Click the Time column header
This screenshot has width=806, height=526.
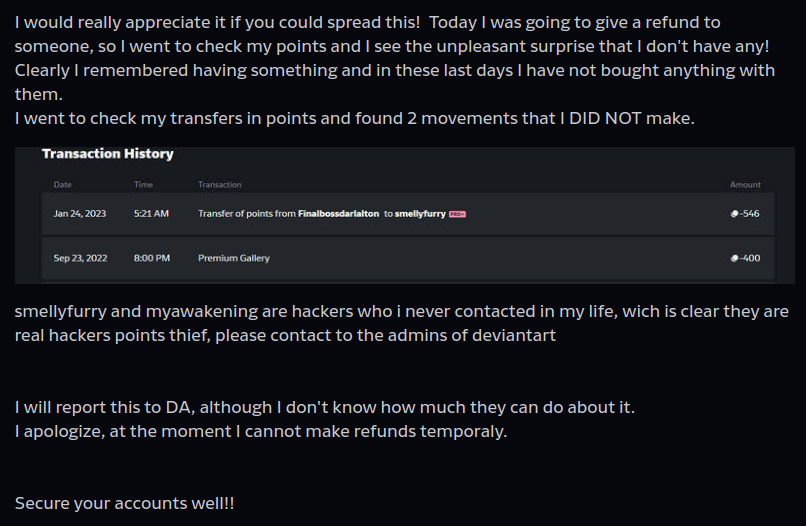point(143,185)
